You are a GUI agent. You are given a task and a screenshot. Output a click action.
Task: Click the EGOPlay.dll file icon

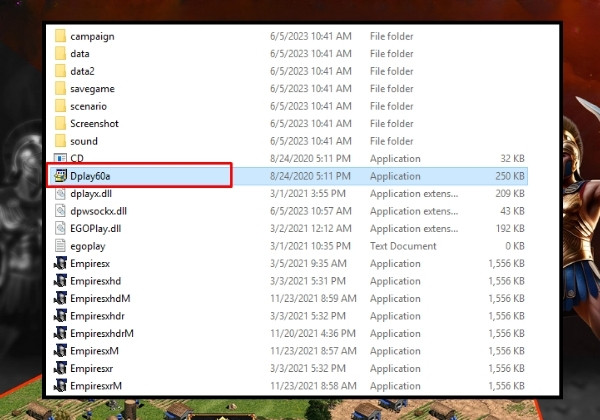click(x=60, y=228)
